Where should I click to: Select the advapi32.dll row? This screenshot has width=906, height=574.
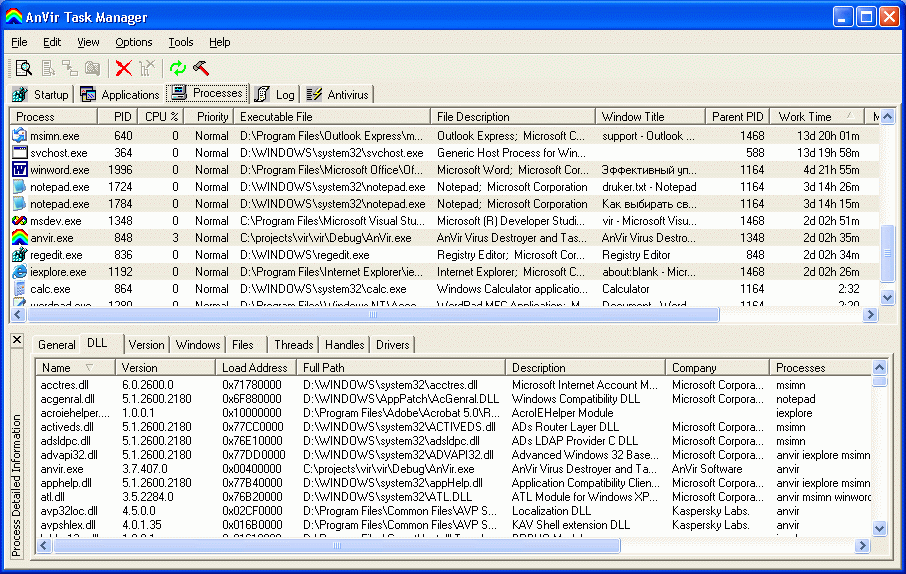click(454, 455)
